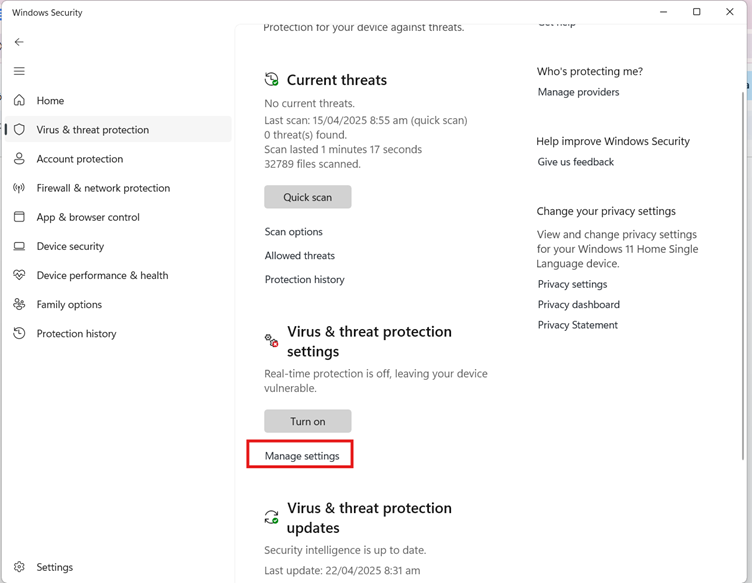Open Device security page

(118, 246)
